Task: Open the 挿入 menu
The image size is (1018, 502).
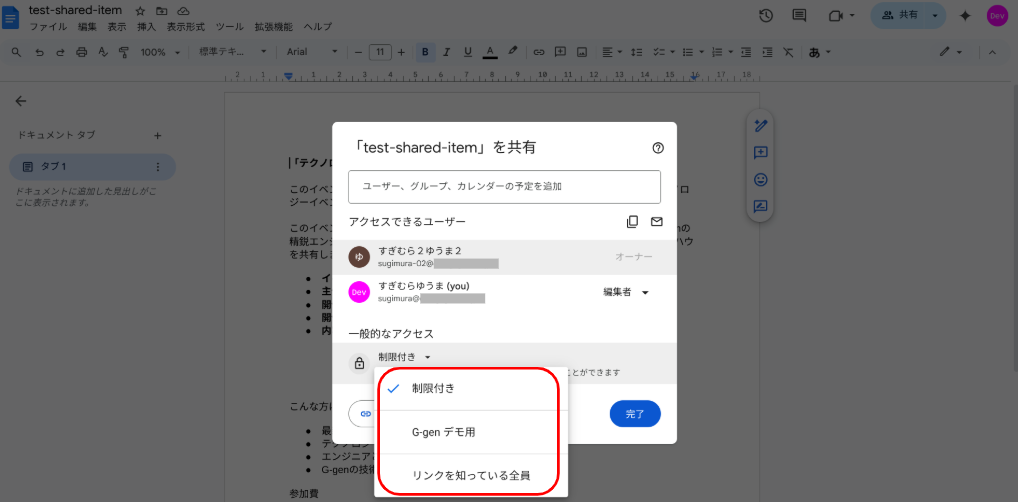Action: click(x=147, y=27)
